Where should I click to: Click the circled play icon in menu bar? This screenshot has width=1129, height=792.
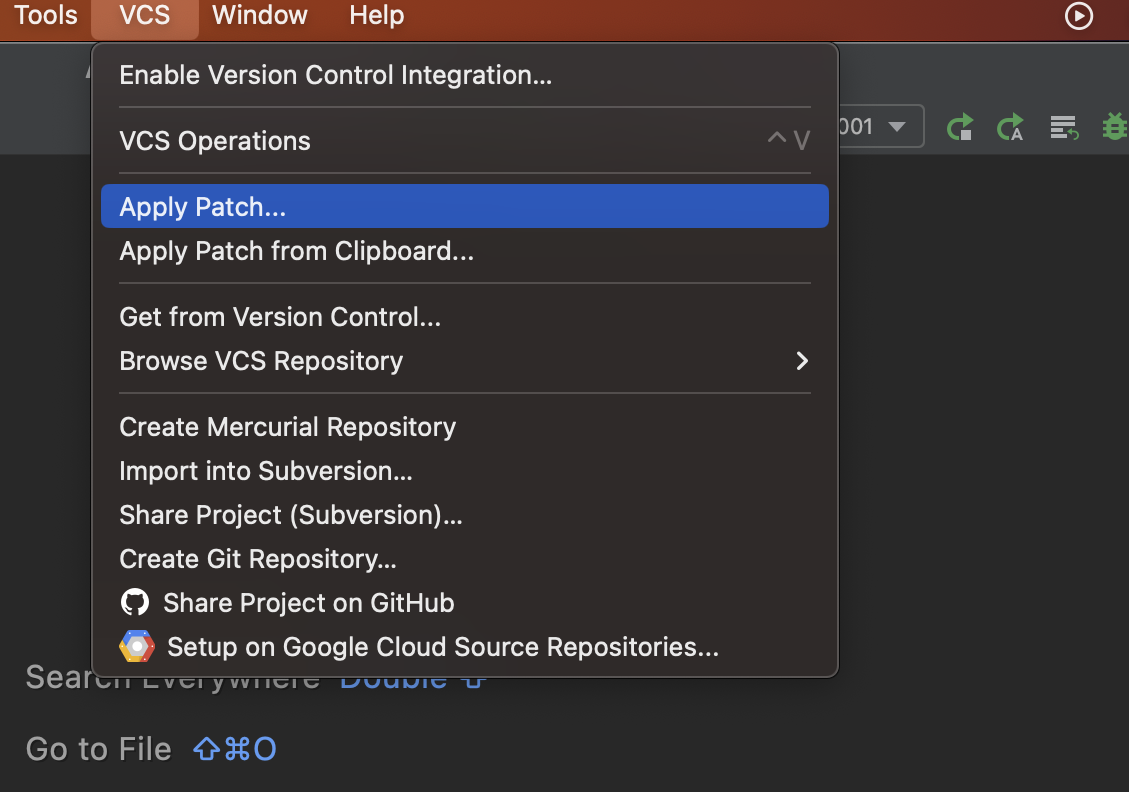pyautogui.click(x=1079, y=16)
